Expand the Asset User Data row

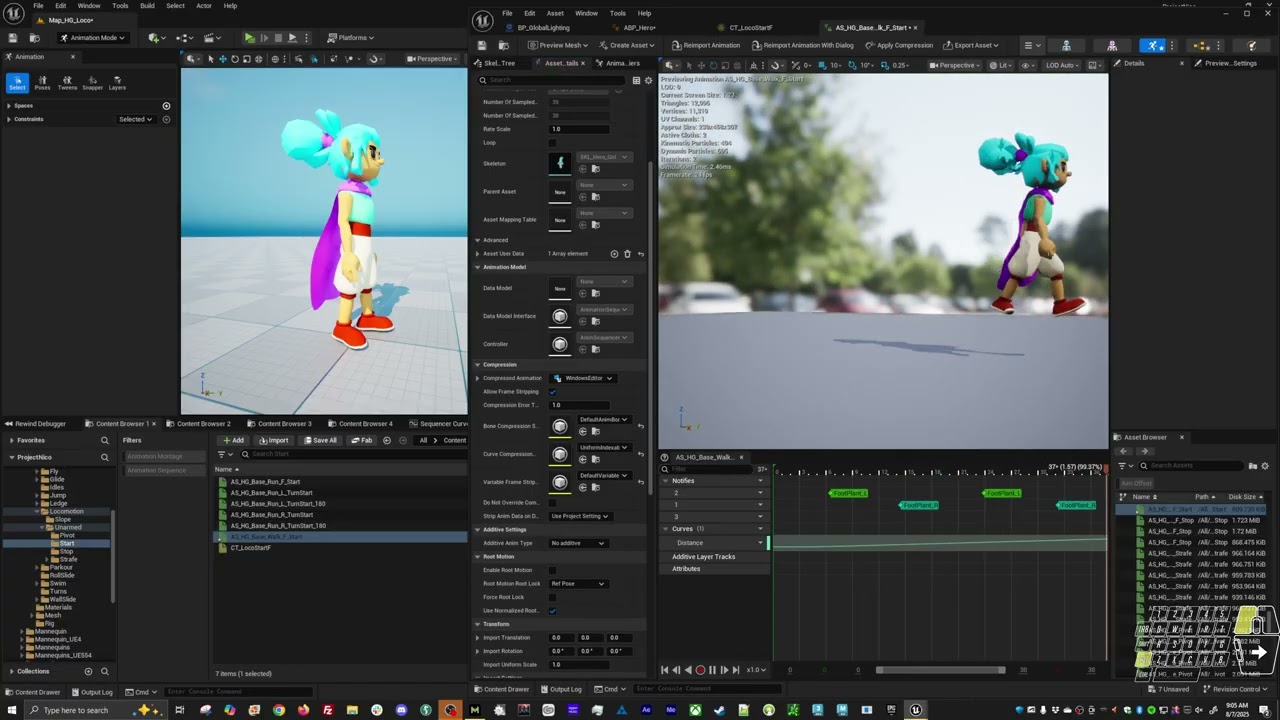pos(478,254)
